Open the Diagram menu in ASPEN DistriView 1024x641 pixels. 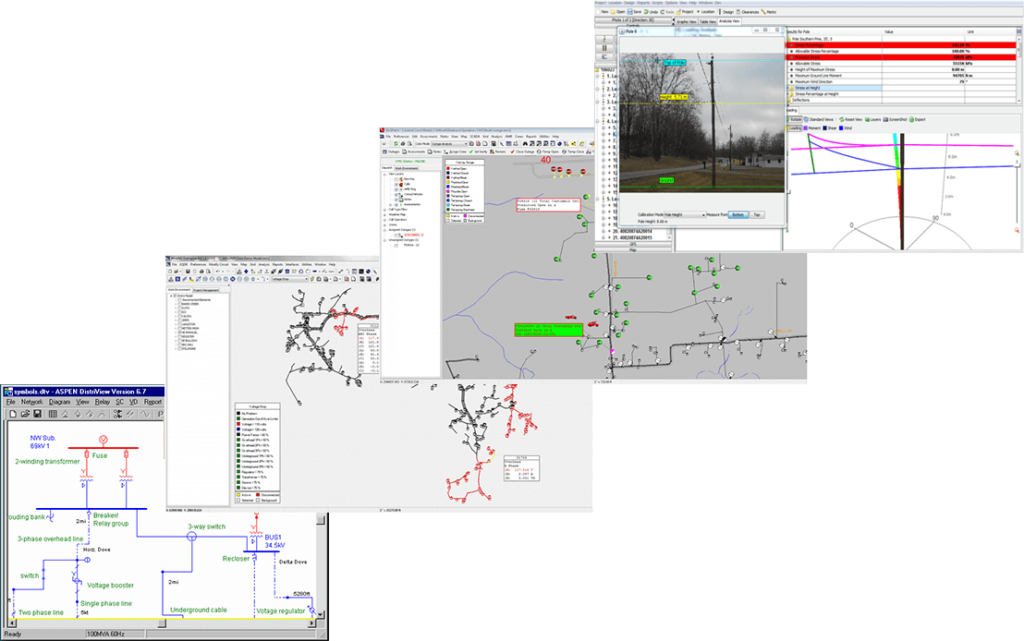tap(59, 402)
